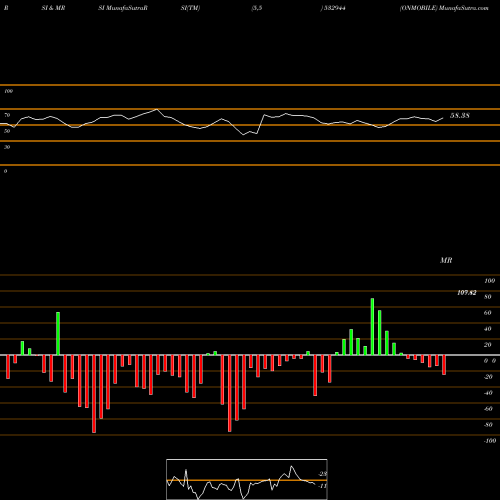Click the MR axis label -80

(488, 425)
